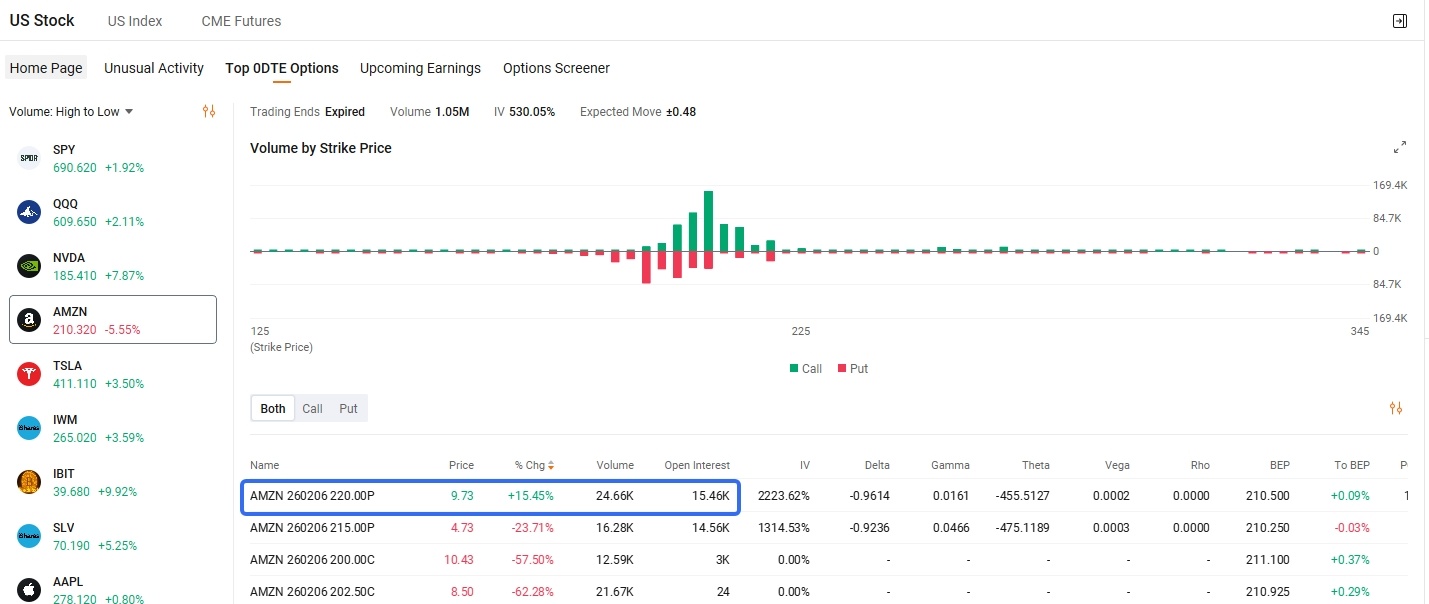Select the Top 0DTE Options tab
The width and height of the screenshot is (1429, 604).
coord(282,68)
